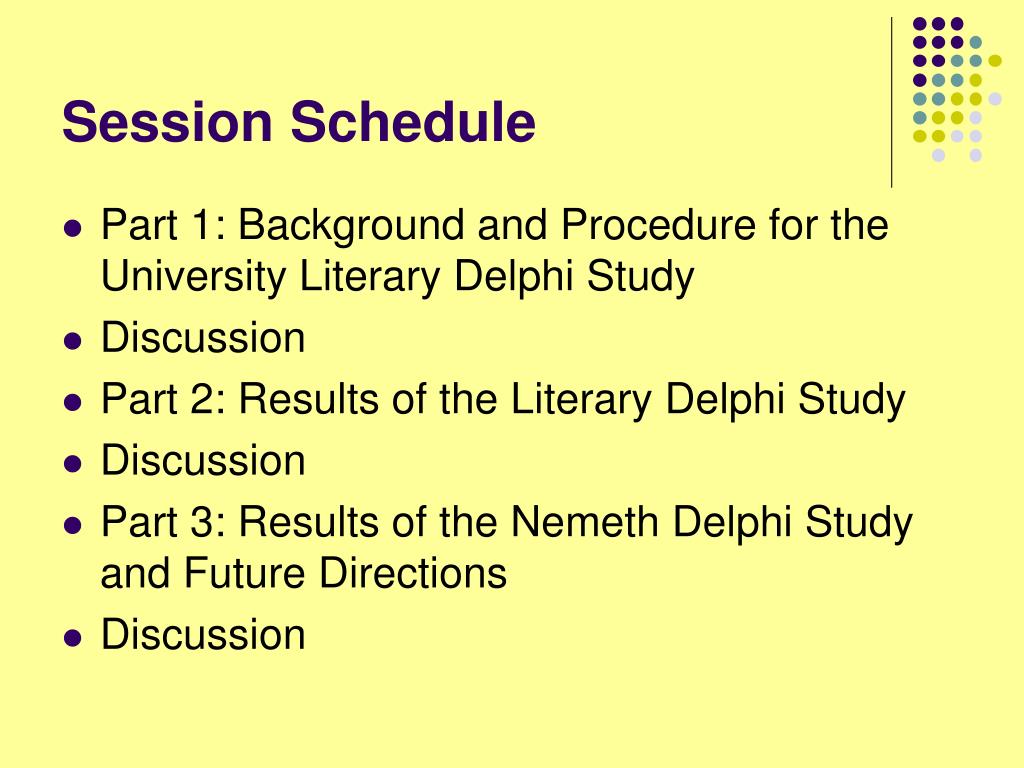The height and width of the screenshot is (768, 1024).
Task: Select the first Discussion bullet text
Action: click(x=203, y=338)
